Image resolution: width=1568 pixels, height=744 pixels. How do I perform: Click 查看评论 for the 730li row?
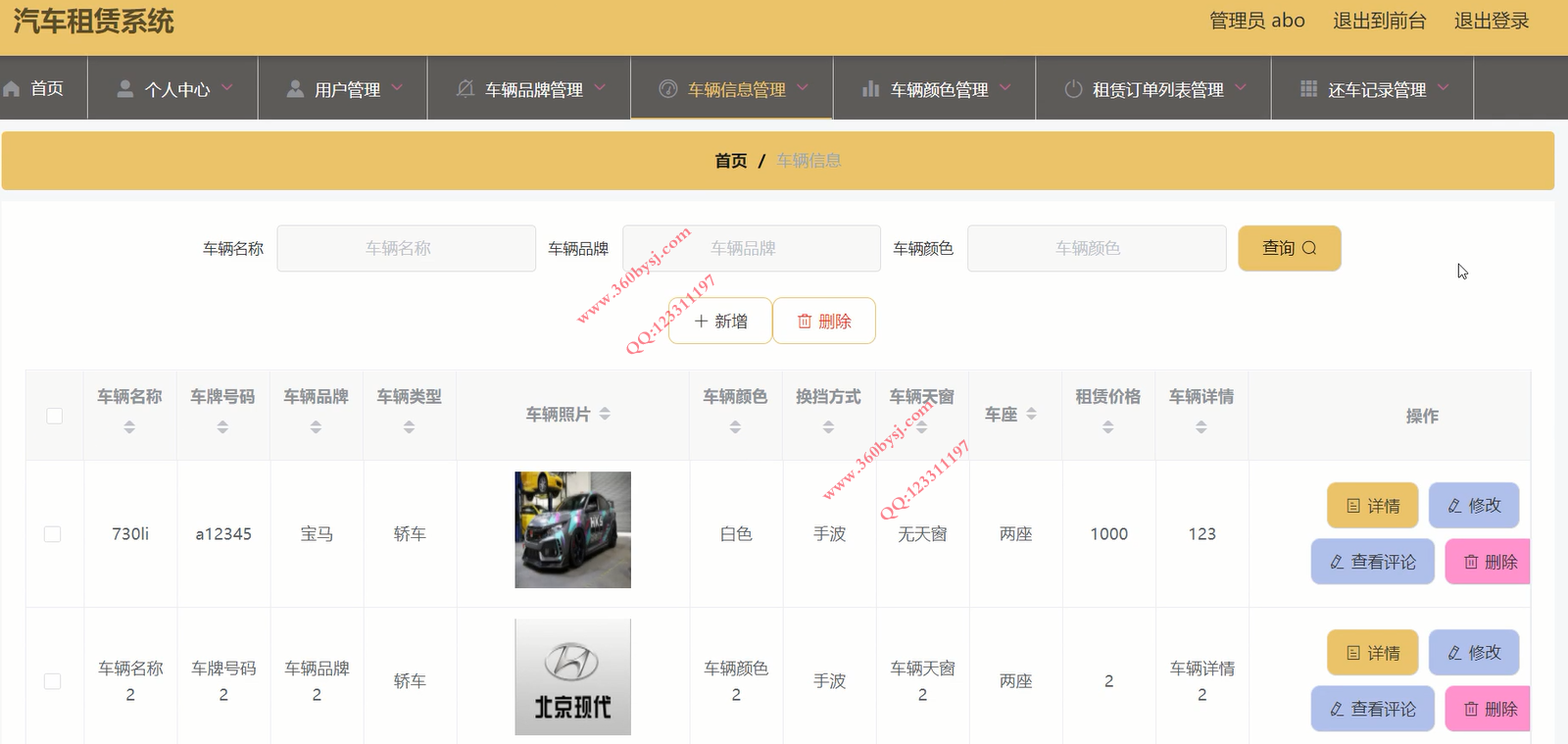point(1373,562)
